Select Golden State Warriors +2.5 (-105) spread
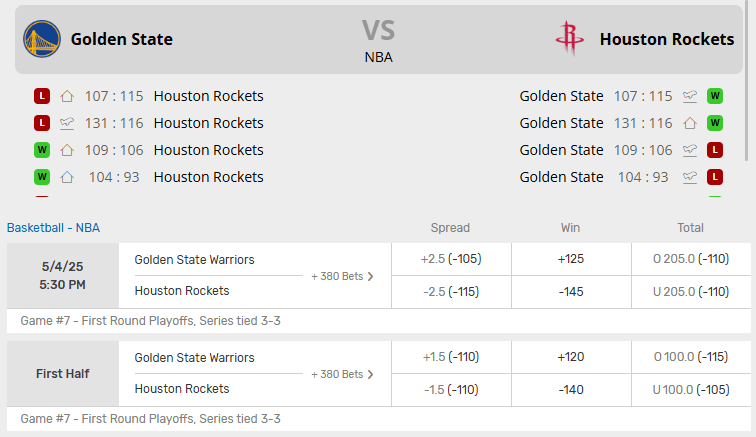This screenshot has height=437, width=756. [451, 259]
